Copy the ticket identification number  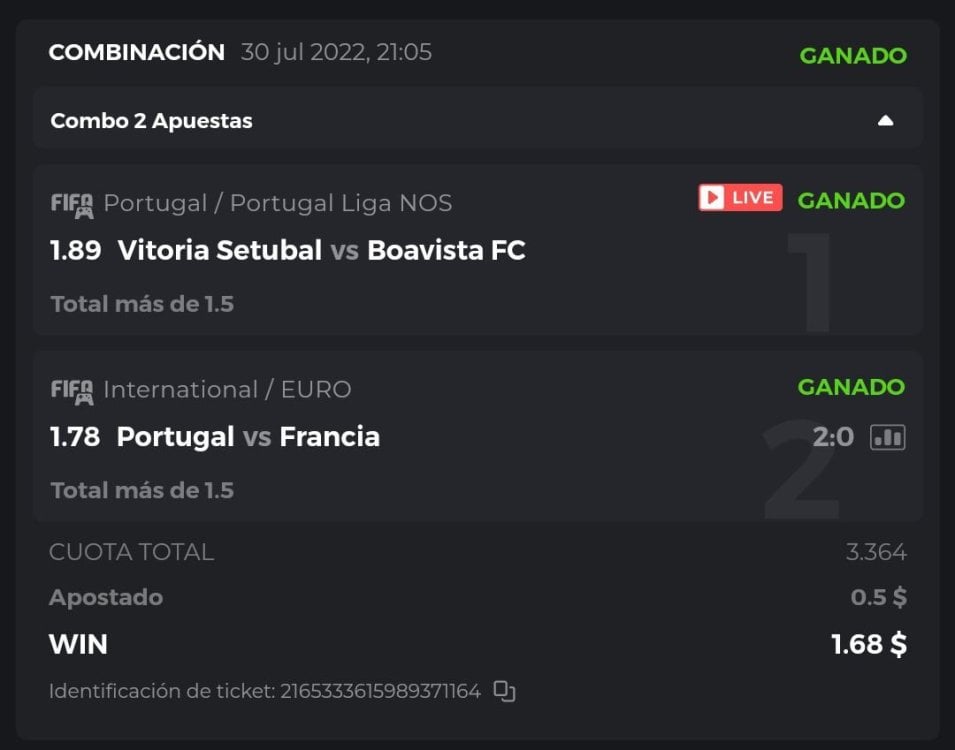point(505,691)
